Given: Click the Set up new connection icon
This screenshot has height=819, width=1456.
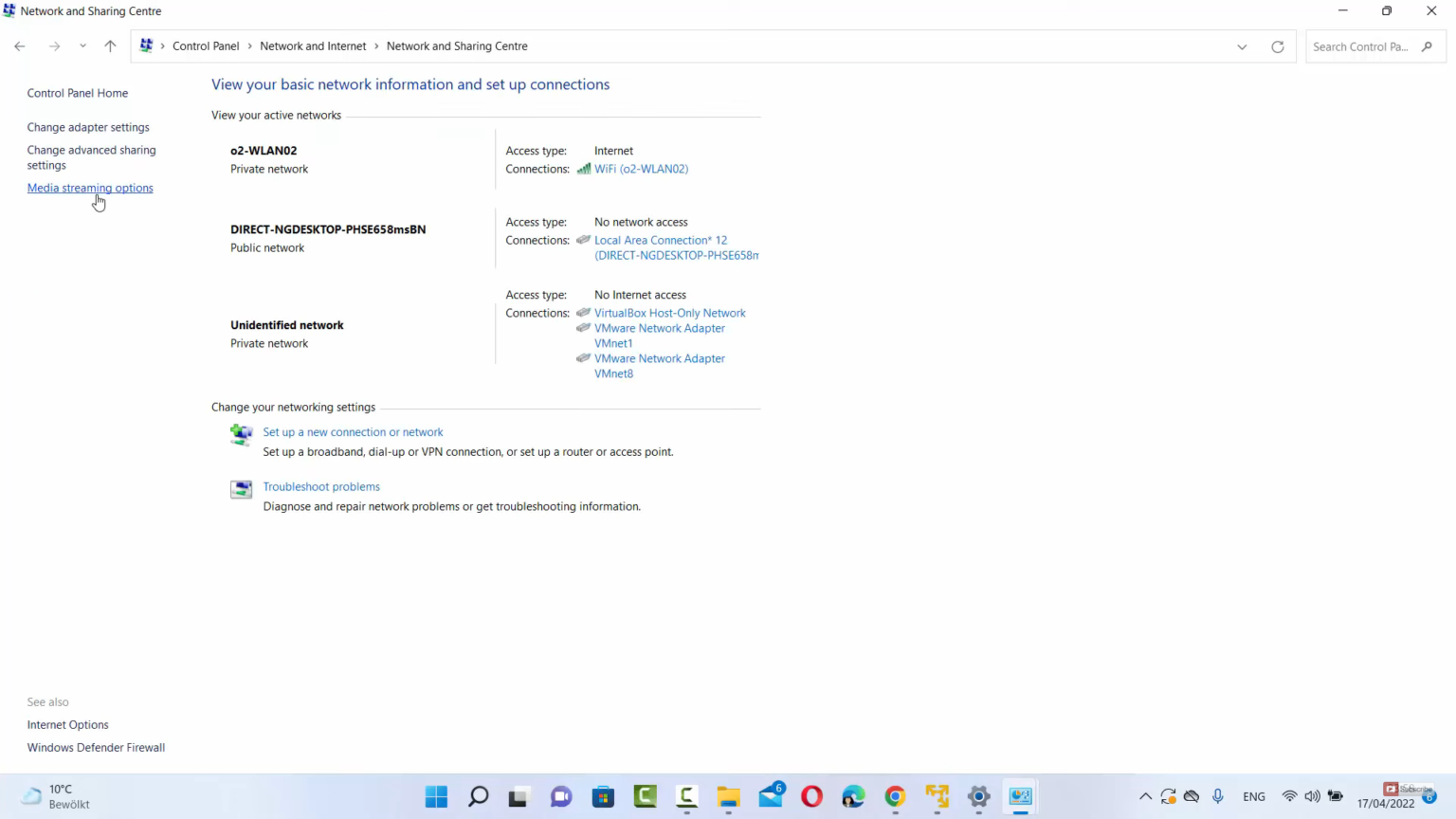Looking at the screenshot, I should click(241, 434).
